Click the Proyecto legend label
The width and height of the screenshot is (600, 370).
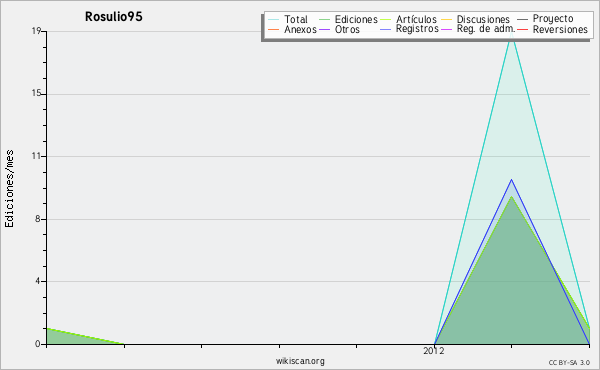(x=553, y=19)
